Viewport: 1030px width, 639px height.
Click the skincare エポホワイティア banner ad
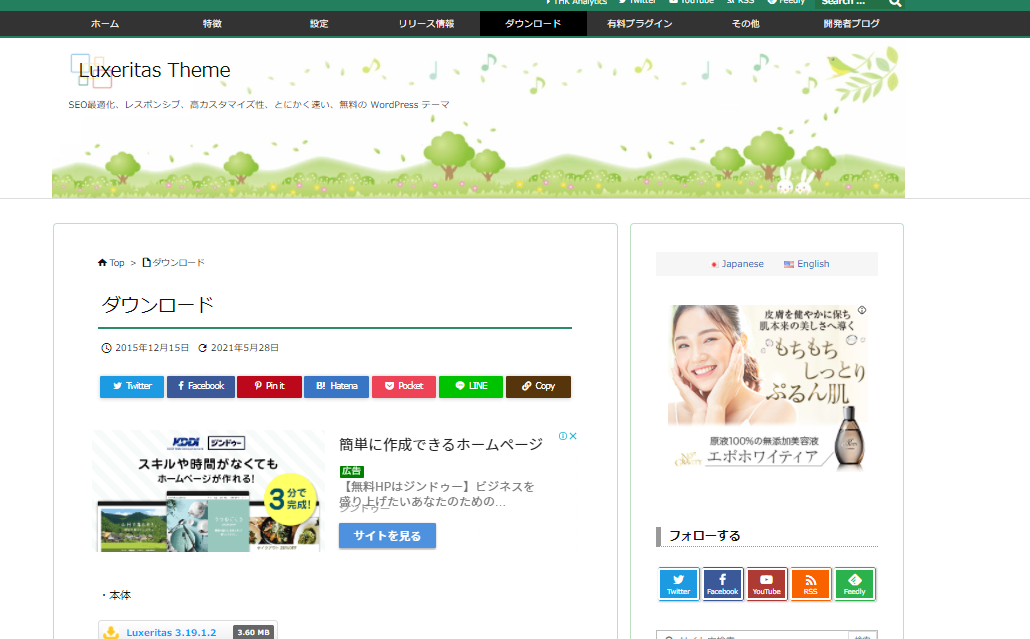pos(767,387)
